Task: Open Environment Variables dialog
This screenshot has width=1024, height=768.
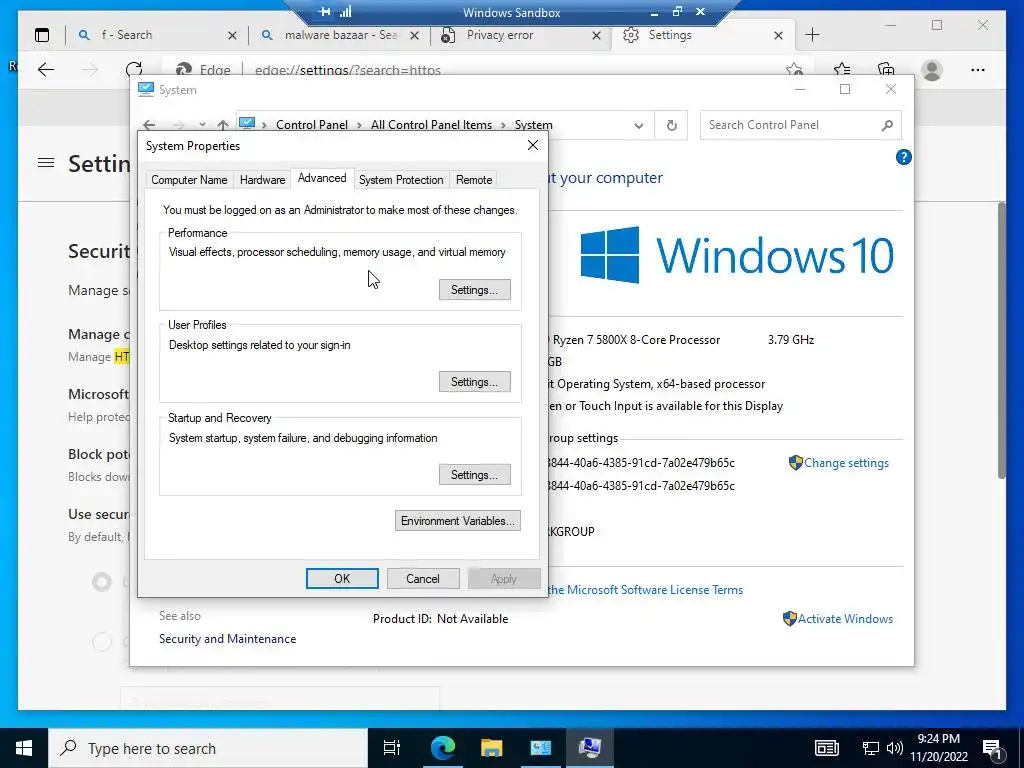Action: 457,520
